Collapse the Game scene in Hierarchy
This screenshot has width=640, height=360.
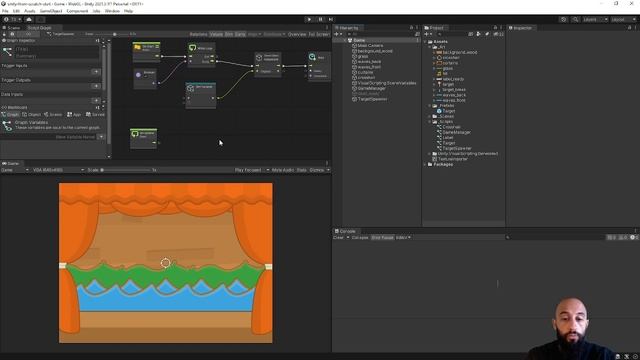point(345,40)
